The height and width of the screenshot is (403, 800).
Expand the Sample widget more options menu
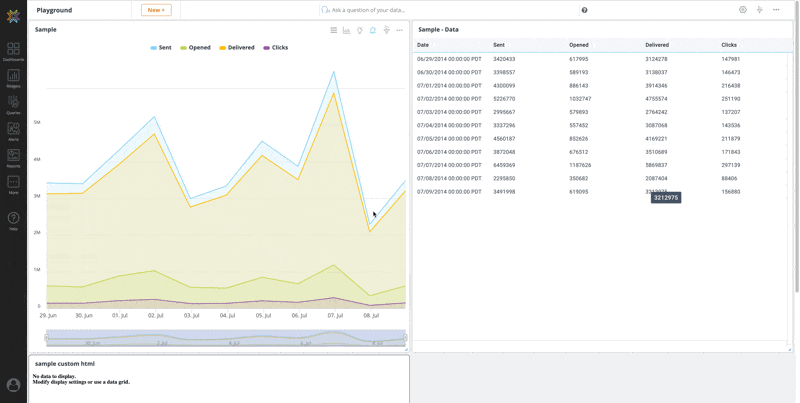coord(400,30)
